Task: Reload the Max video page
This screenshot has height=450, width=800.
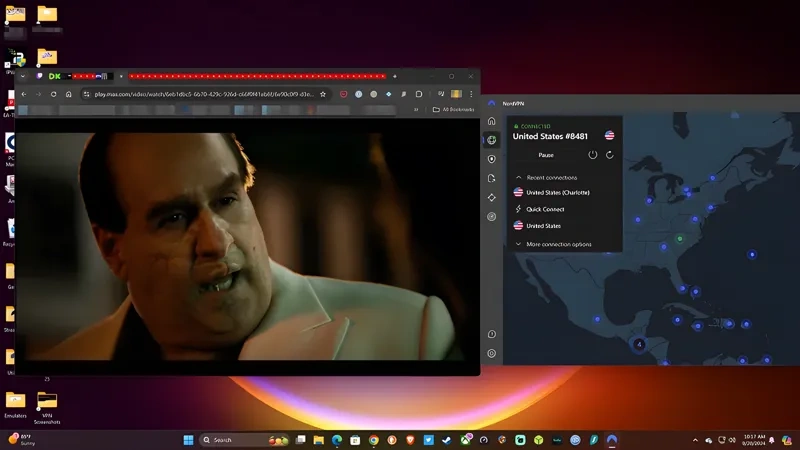Action: [x=54, y=94]
